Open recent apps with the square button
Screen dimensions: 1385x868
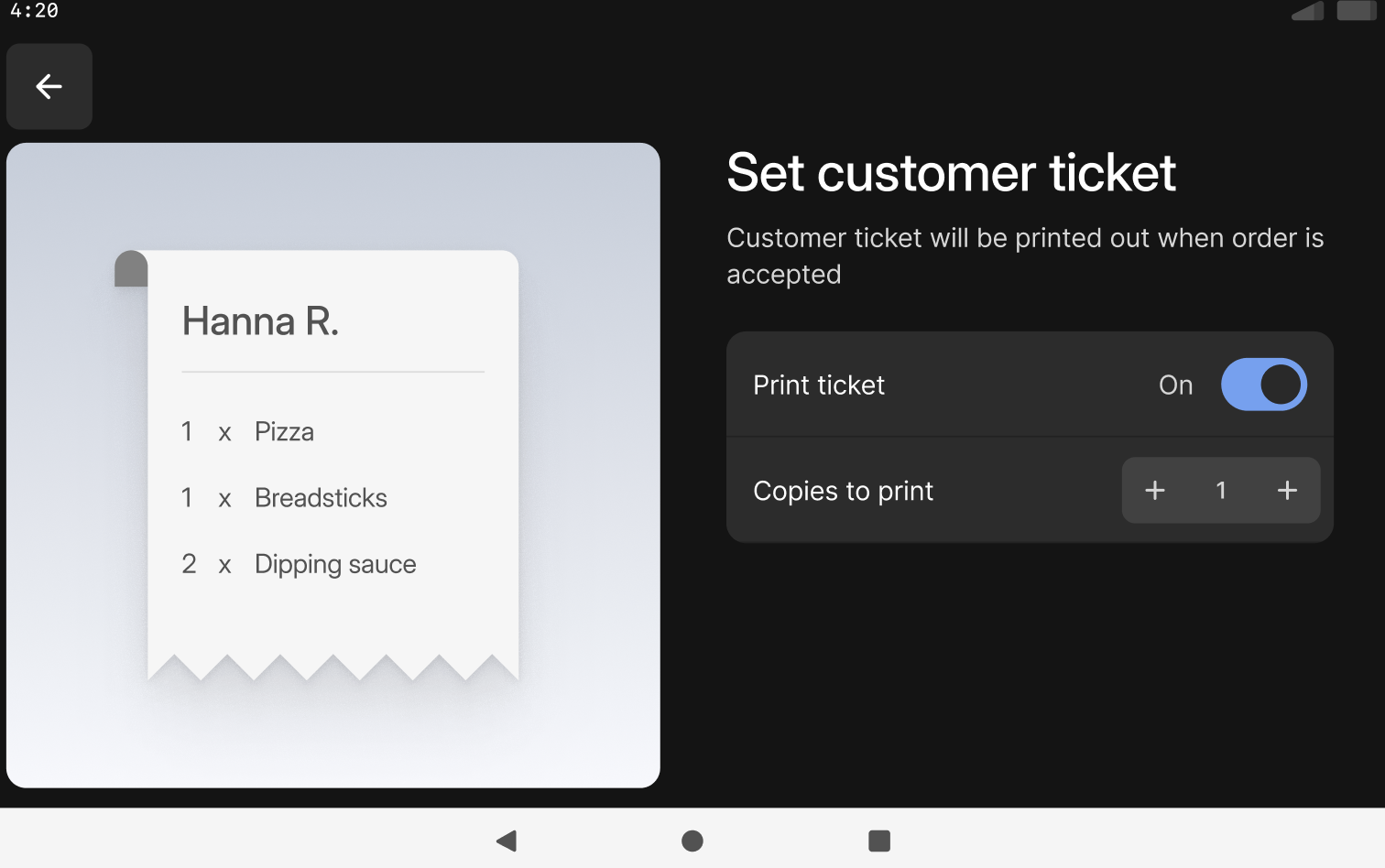click(x=879, y=841)
